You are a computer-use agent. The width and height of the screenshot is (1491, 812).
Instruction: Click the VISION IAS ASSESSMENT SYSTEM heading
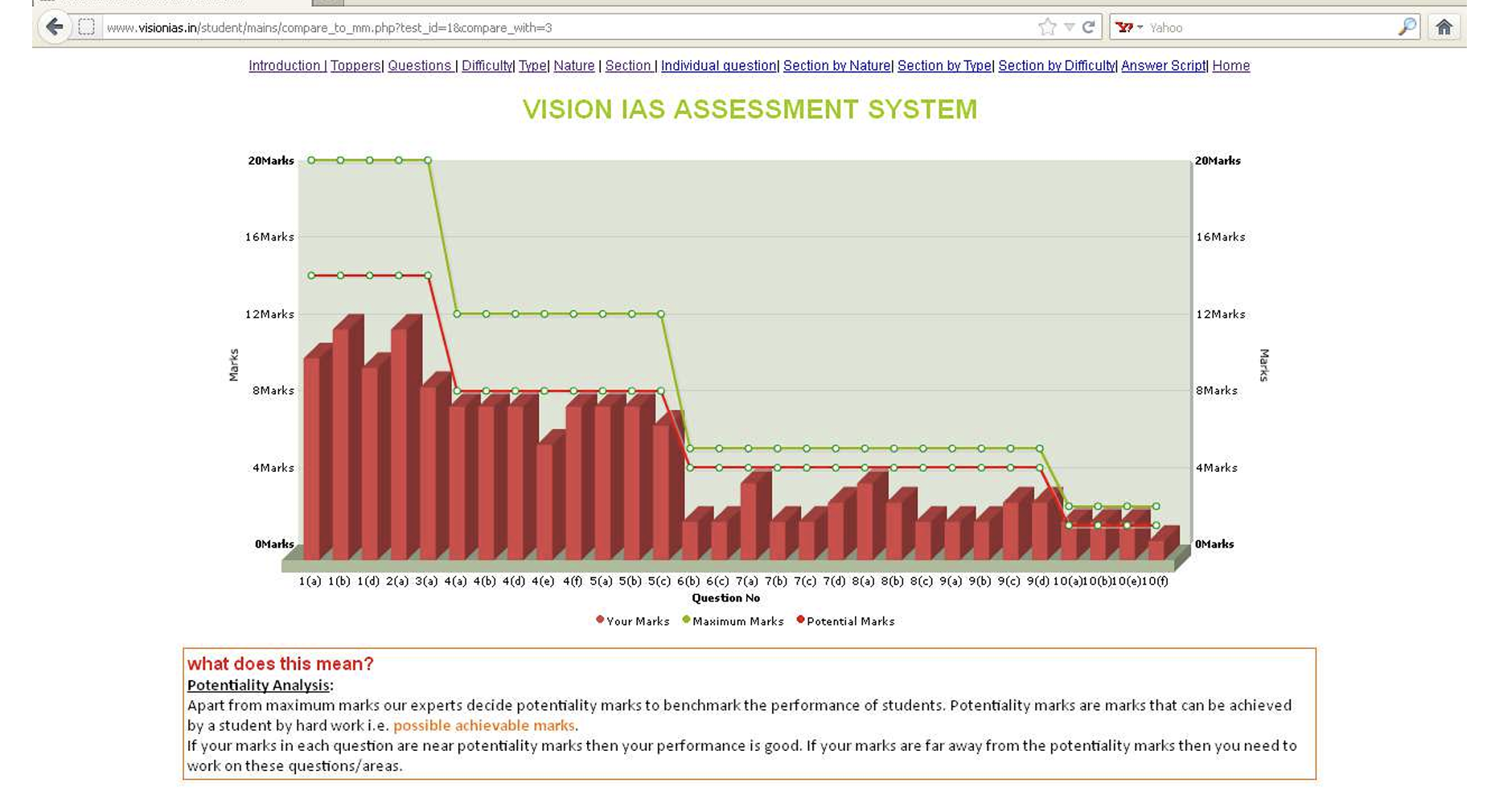tap(750, 109)
